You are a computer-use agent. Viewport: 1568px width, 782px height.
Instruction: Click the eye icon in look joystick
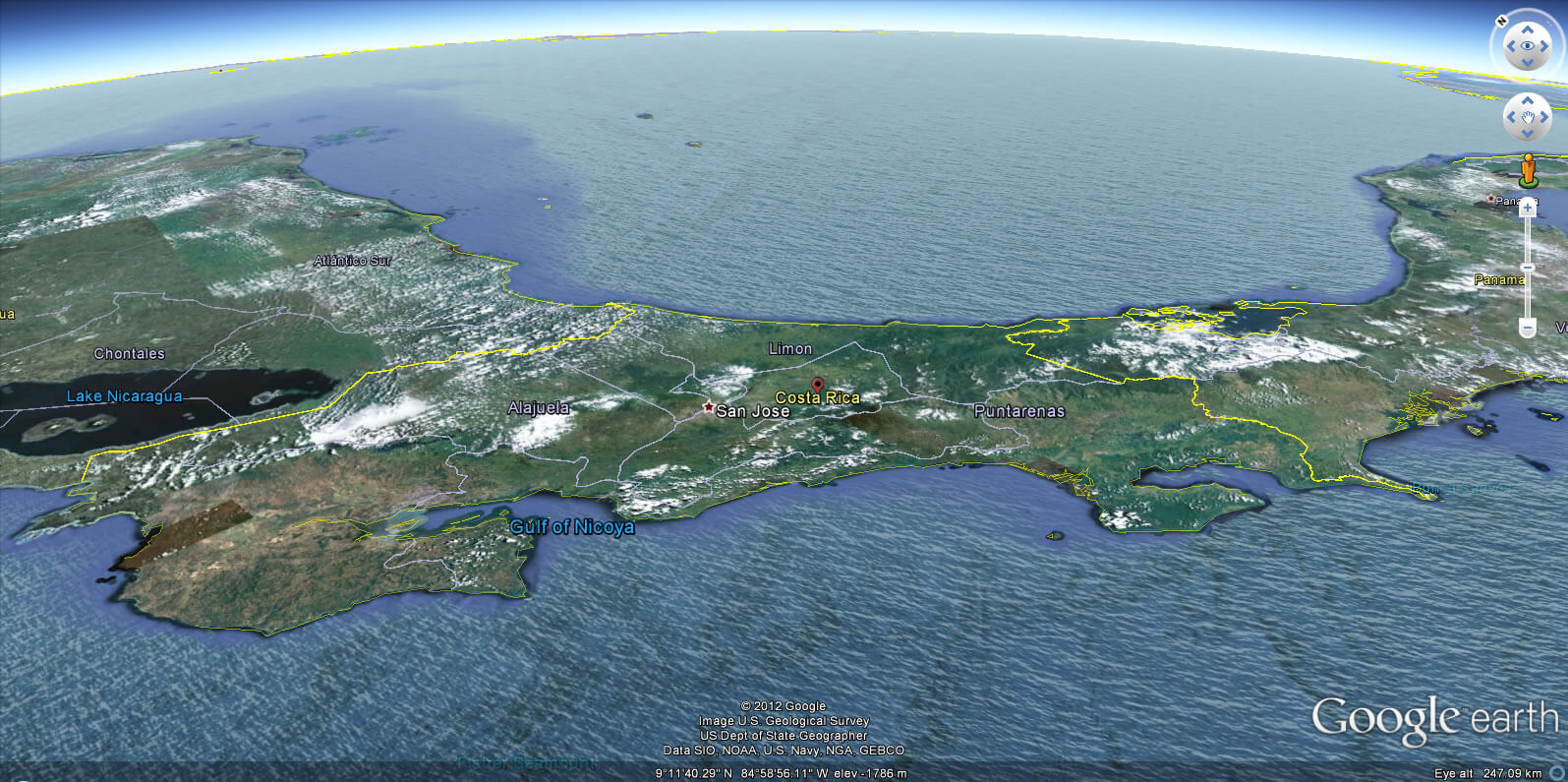tap(1528, 45)
